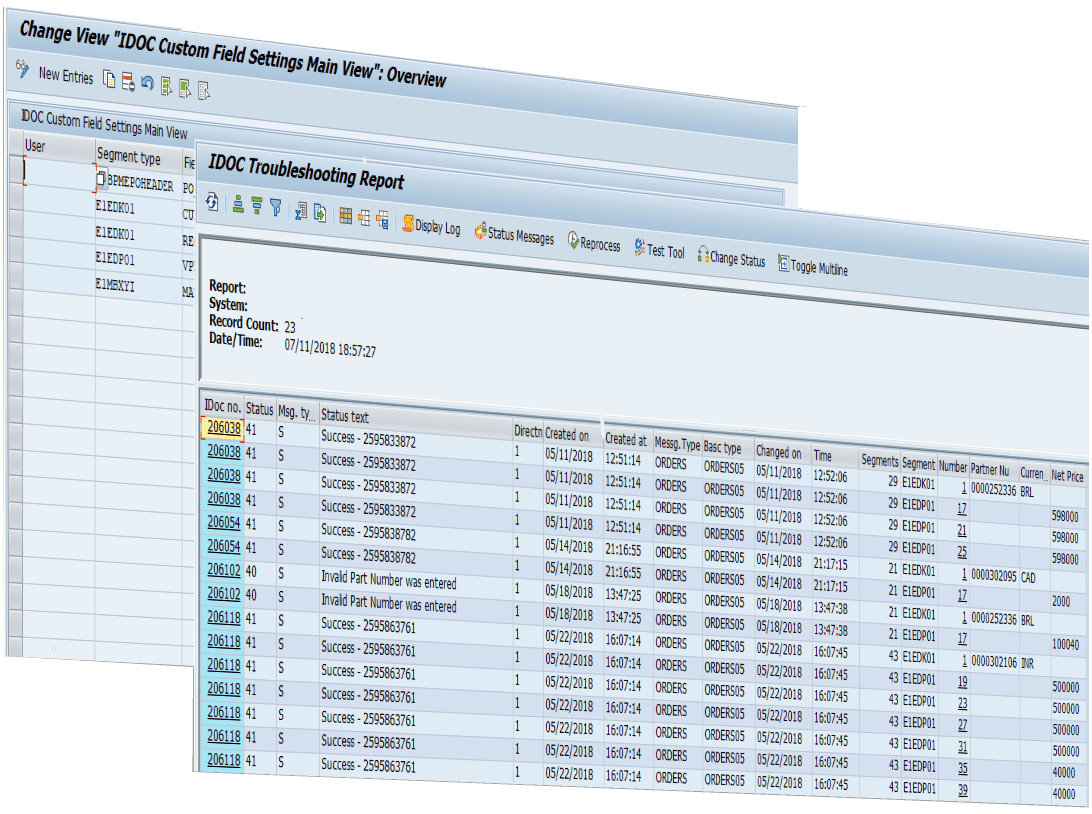Click the local file export icon

click(320, 213)
